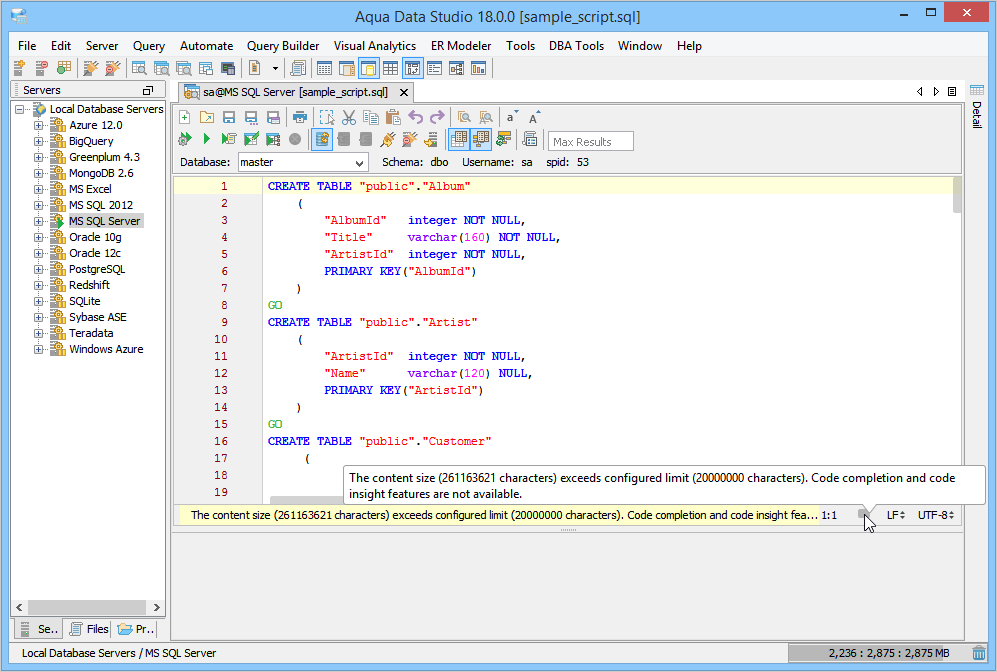Viewport: 997px width, 672px height.
Task: Switch to the Files tab in sidebar
Action: pos(89,629)
